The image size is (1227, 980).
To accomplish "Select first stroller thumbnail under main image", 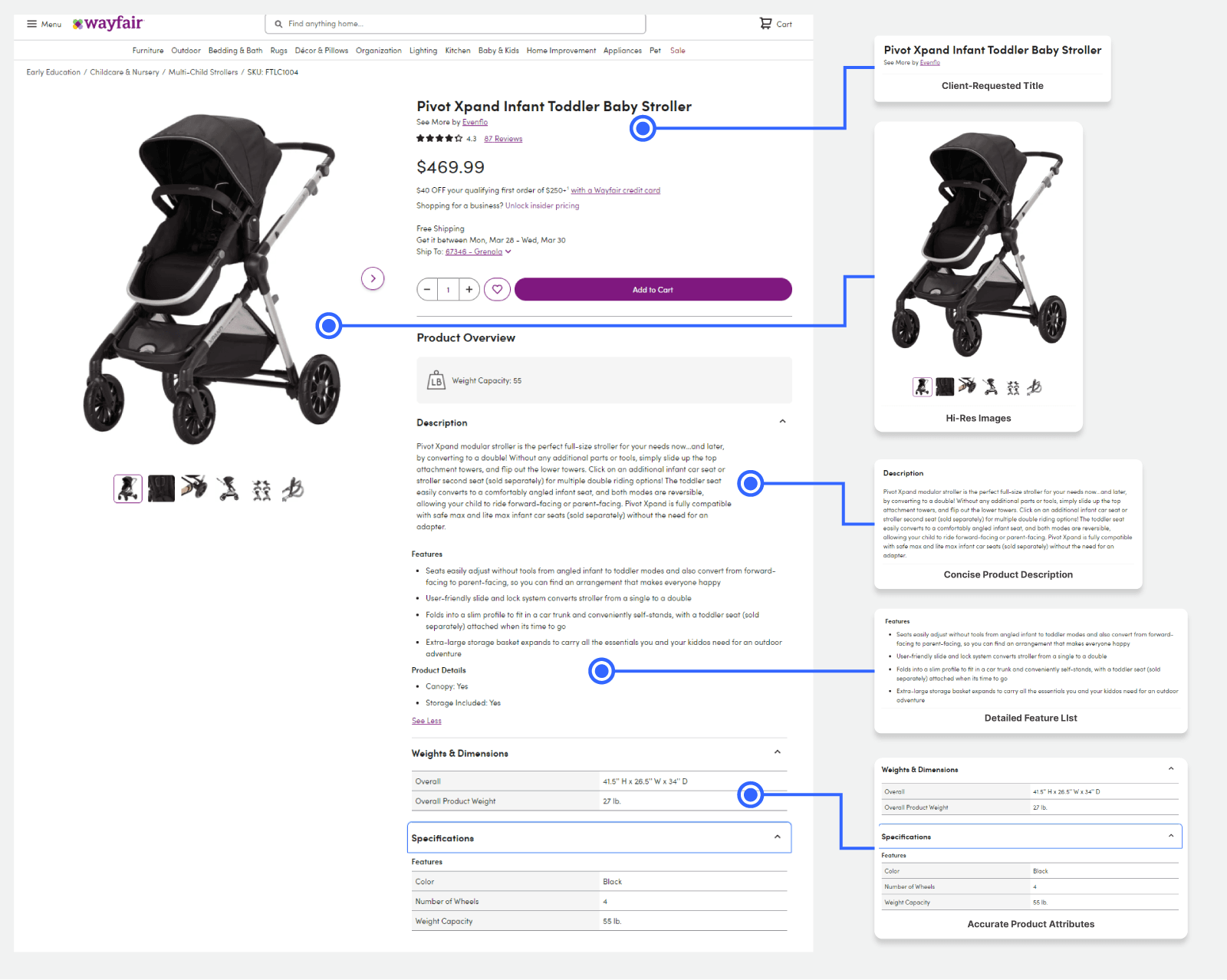I will pos(128,488).
